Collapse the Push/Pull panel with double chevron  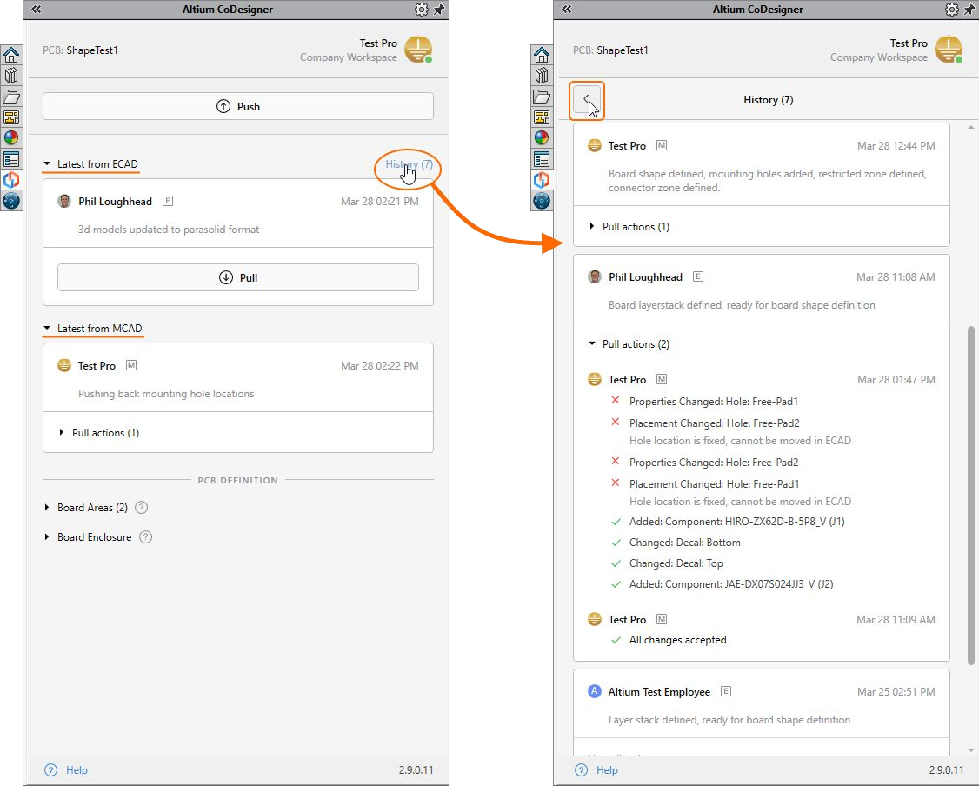(x=36, y=9)
